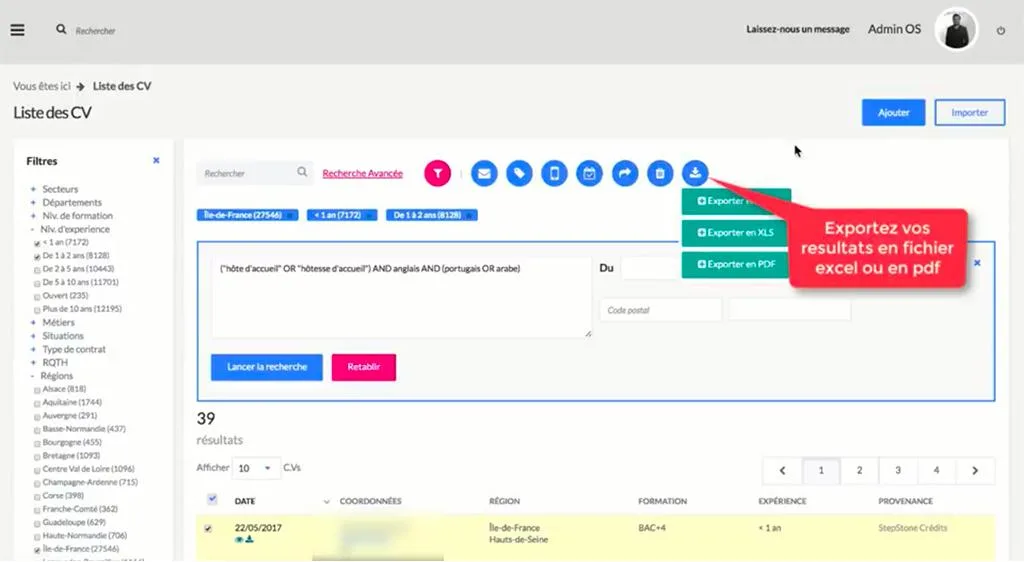
Task: Close the advanced search box
Action: tap(977, 263)
